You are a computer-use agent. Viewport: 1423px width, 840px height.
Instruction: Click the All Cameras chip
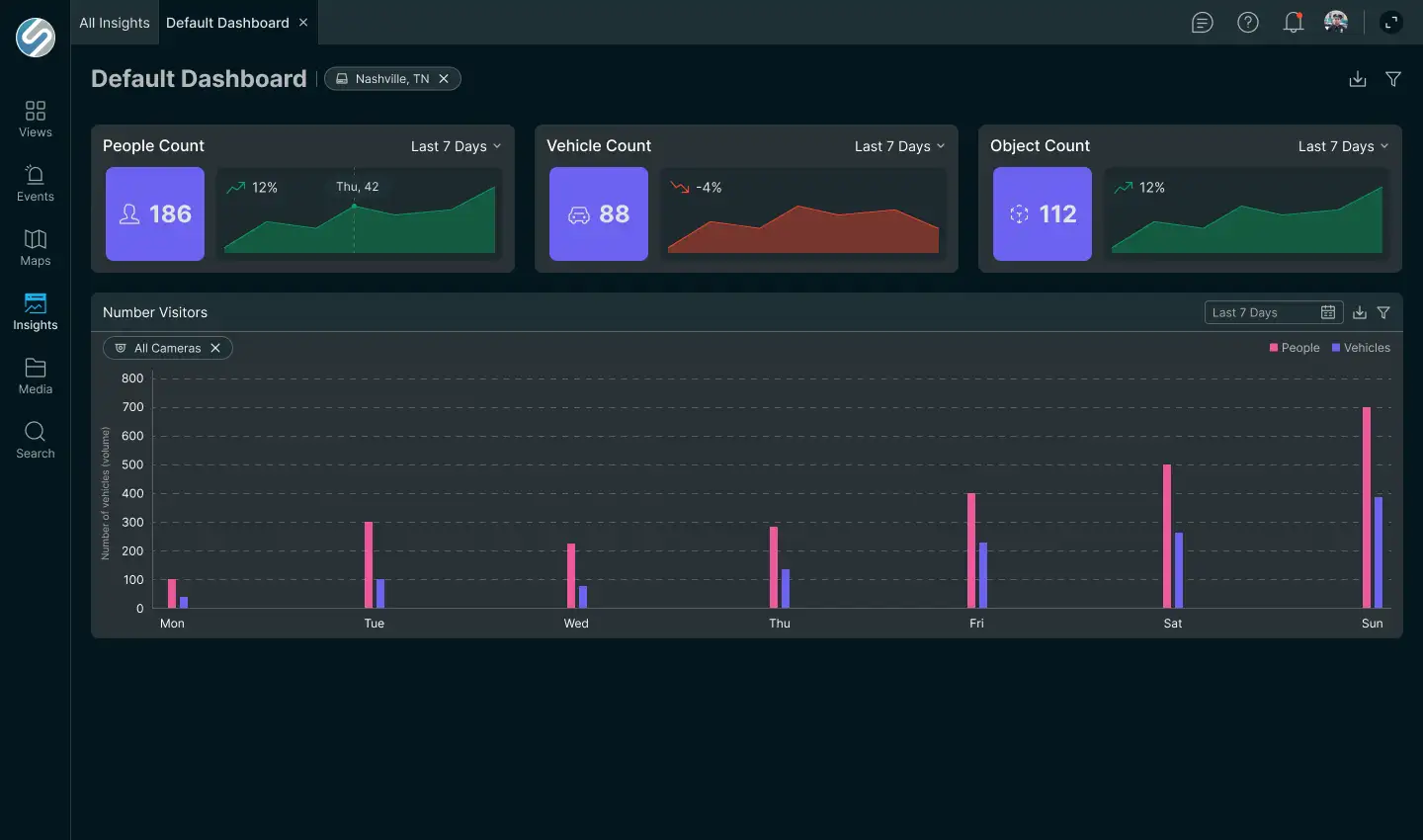168,348
